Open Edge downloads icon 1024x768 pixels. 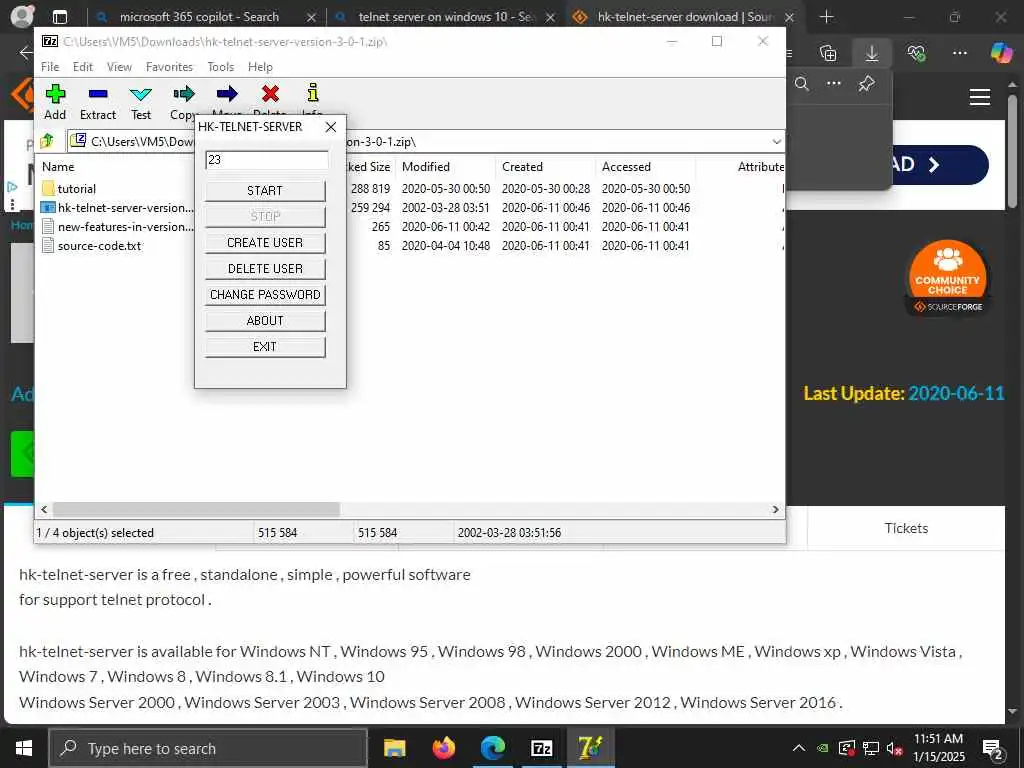click(872, 53)
